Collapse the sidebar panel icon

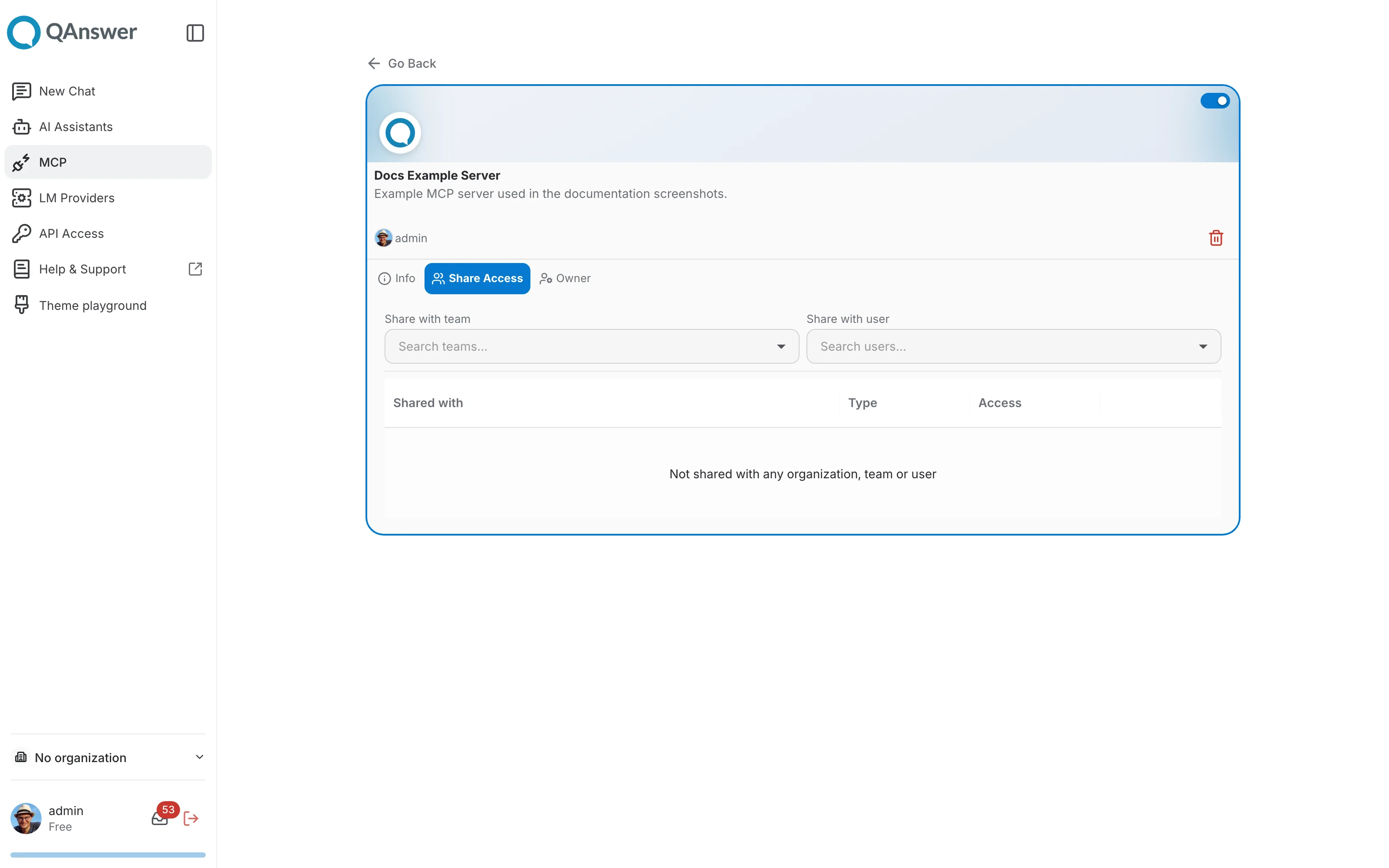coord(195,33)
